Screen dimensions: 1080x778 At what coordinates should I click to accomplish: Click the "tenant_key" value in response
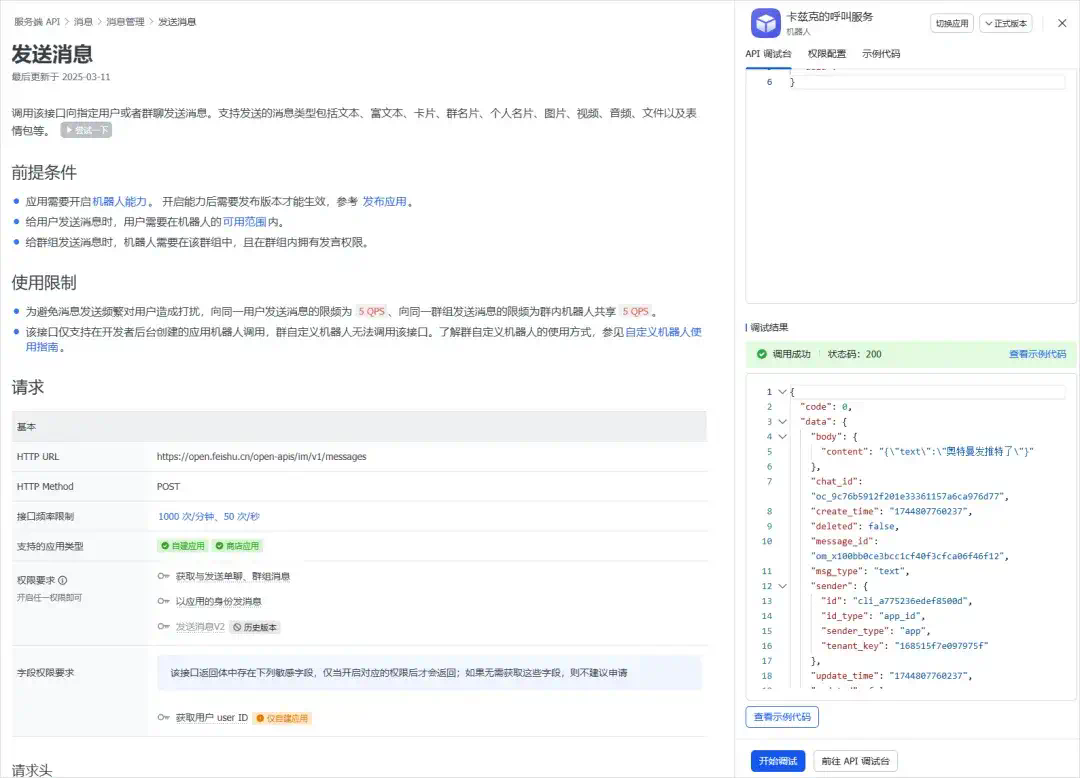click(x=941, y=646)
